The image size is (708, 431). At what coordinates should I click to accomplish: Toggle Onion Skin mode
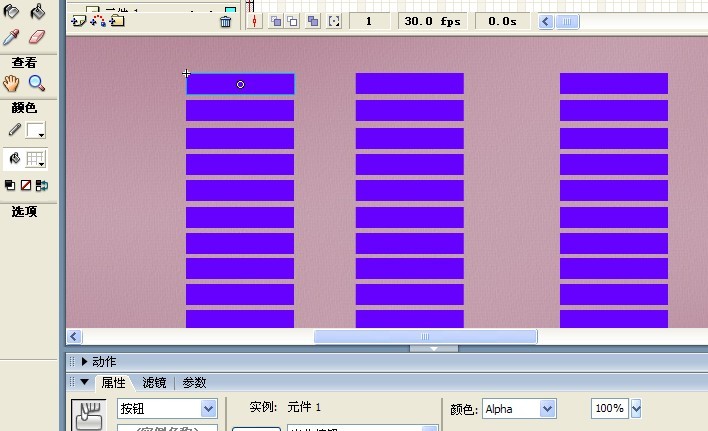click(x=276, y=21)
